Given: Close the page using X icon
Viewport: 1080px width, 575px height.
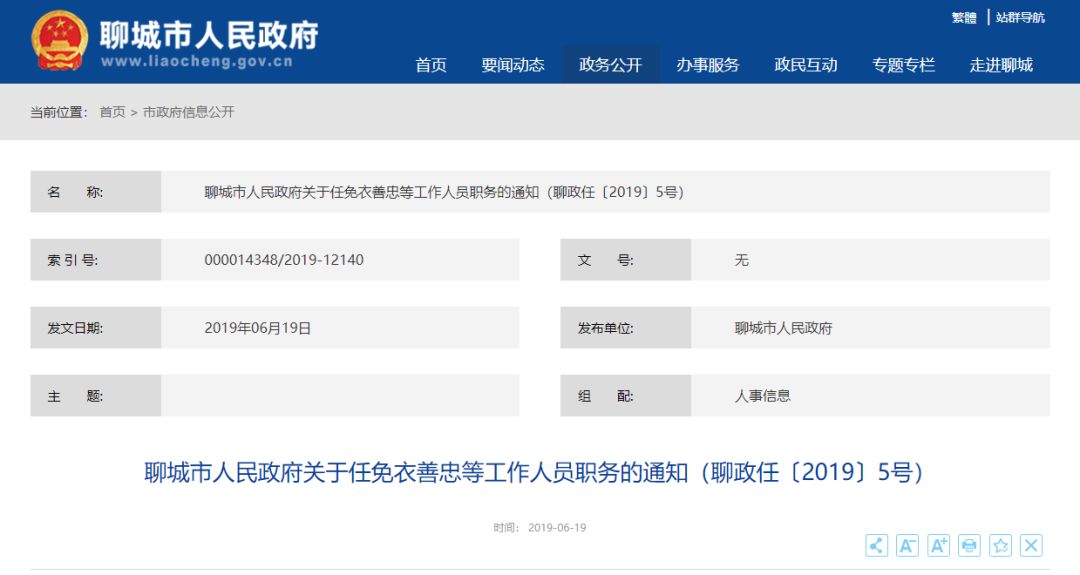Looking at the screenshot, I should pyautogui.click(x=1031, y=545).
